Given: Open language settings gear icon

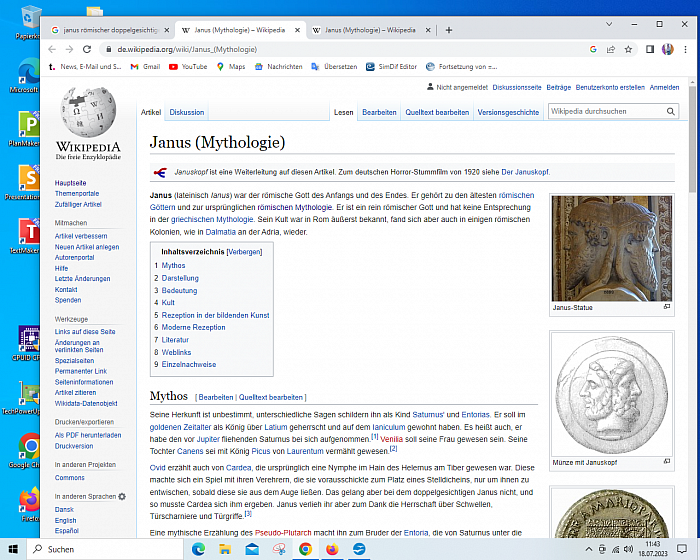Looking at the screenshot, I should (122, 496).
